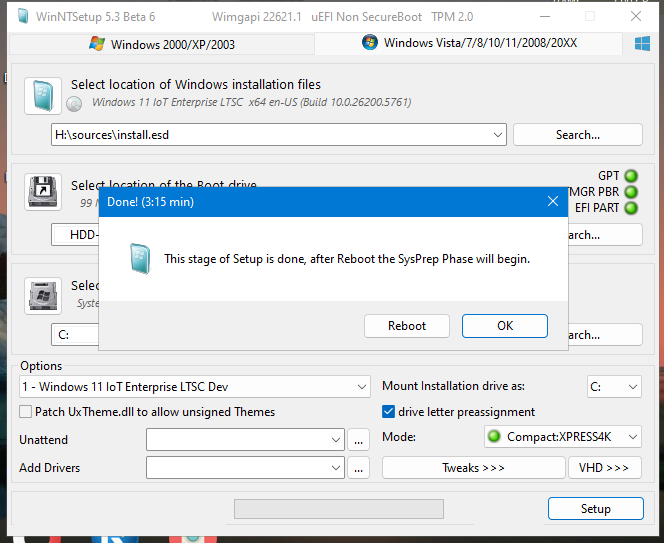Click the Installation drive hard disk icon

pyautogui.click(x=43, y=296)
